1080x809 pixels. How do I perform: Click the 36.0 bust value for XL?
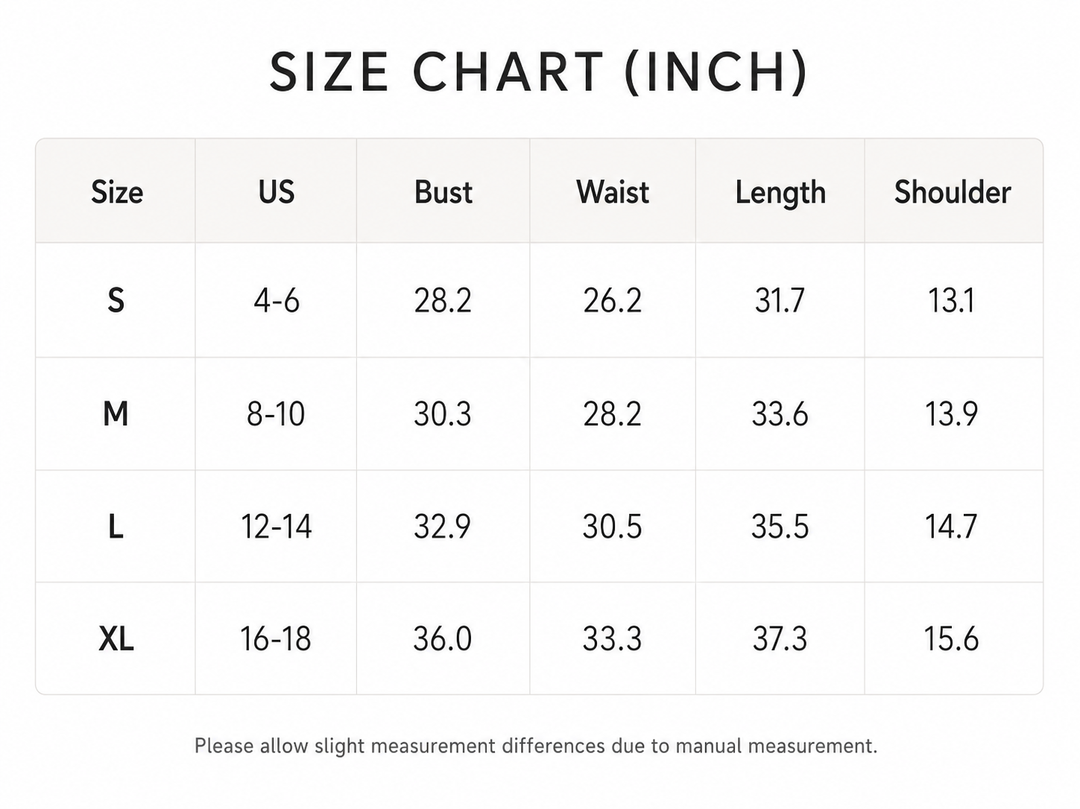point(442,639)
